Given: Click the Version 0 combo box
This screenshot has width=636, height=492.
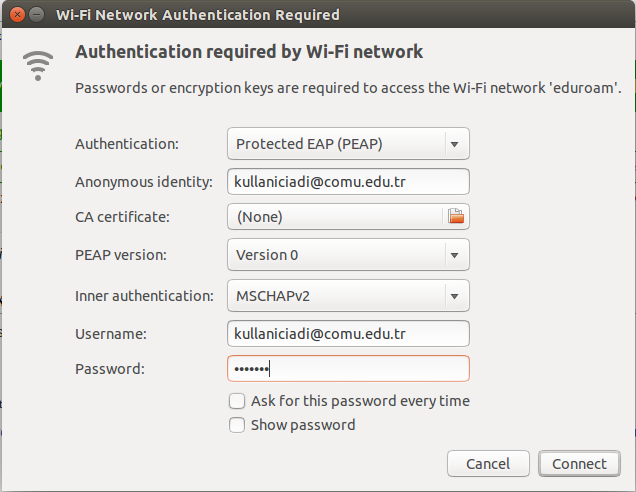Looking at the screenshot, I should click(x=348, y=255).
